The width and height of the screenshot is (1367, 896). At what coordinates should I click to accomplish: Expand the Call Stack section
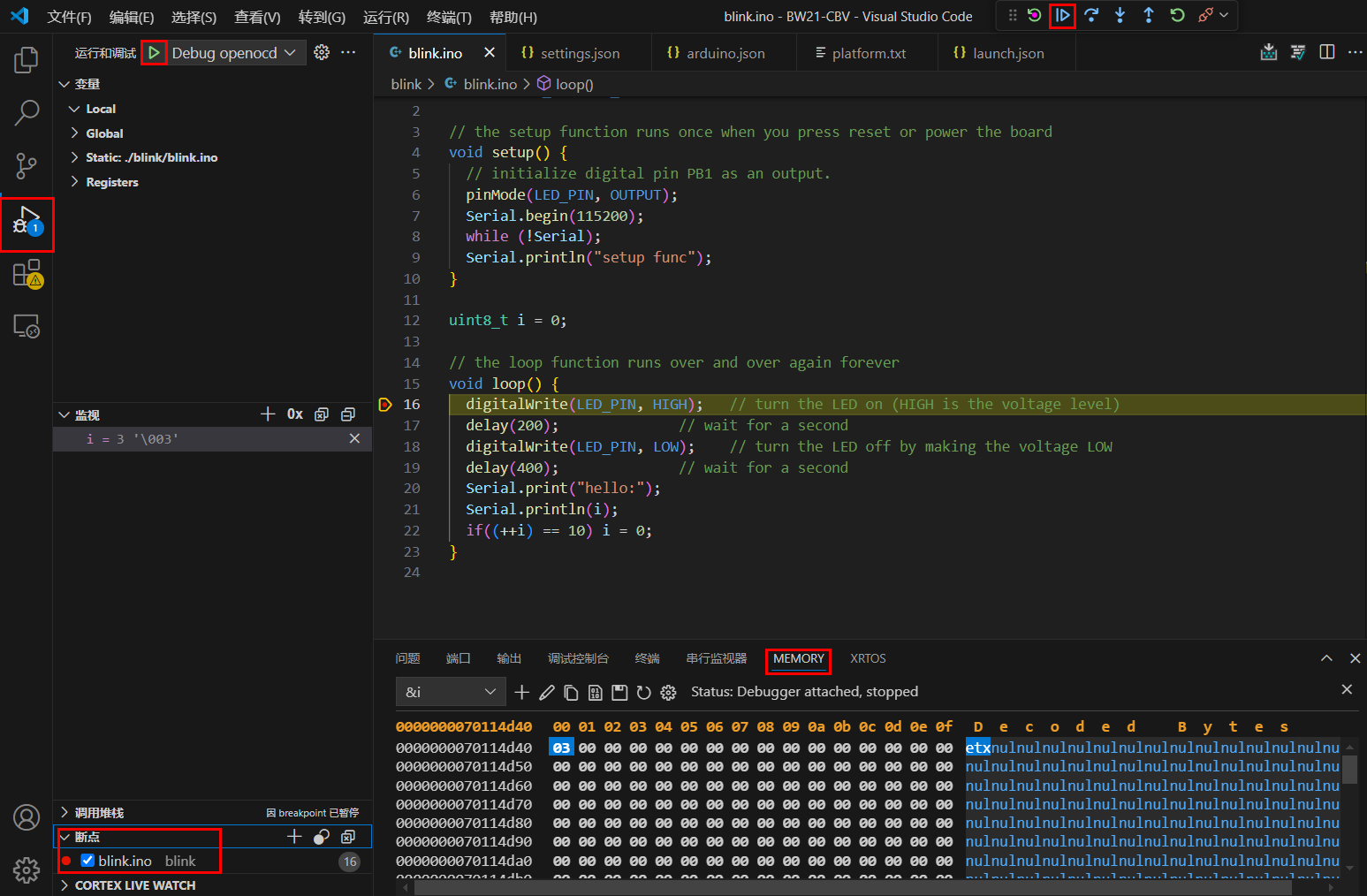[64, 812]
